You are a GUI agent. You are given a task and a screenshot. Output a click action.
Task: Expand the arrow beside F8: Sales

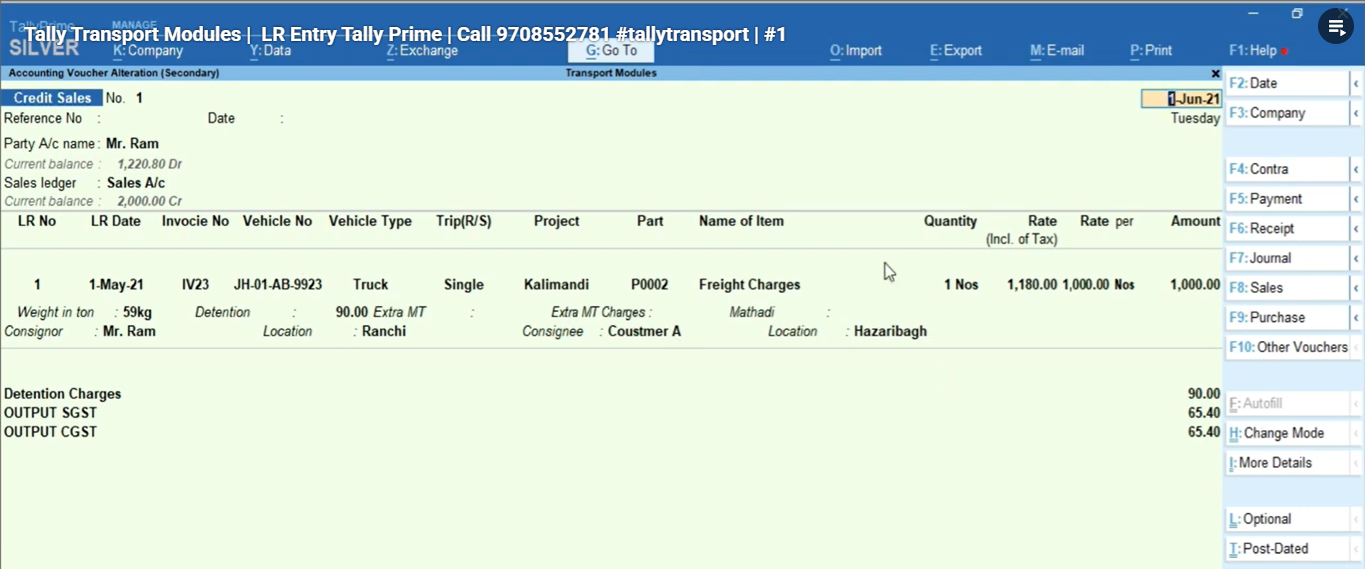pyautogui.click(x=1356, y=288)
